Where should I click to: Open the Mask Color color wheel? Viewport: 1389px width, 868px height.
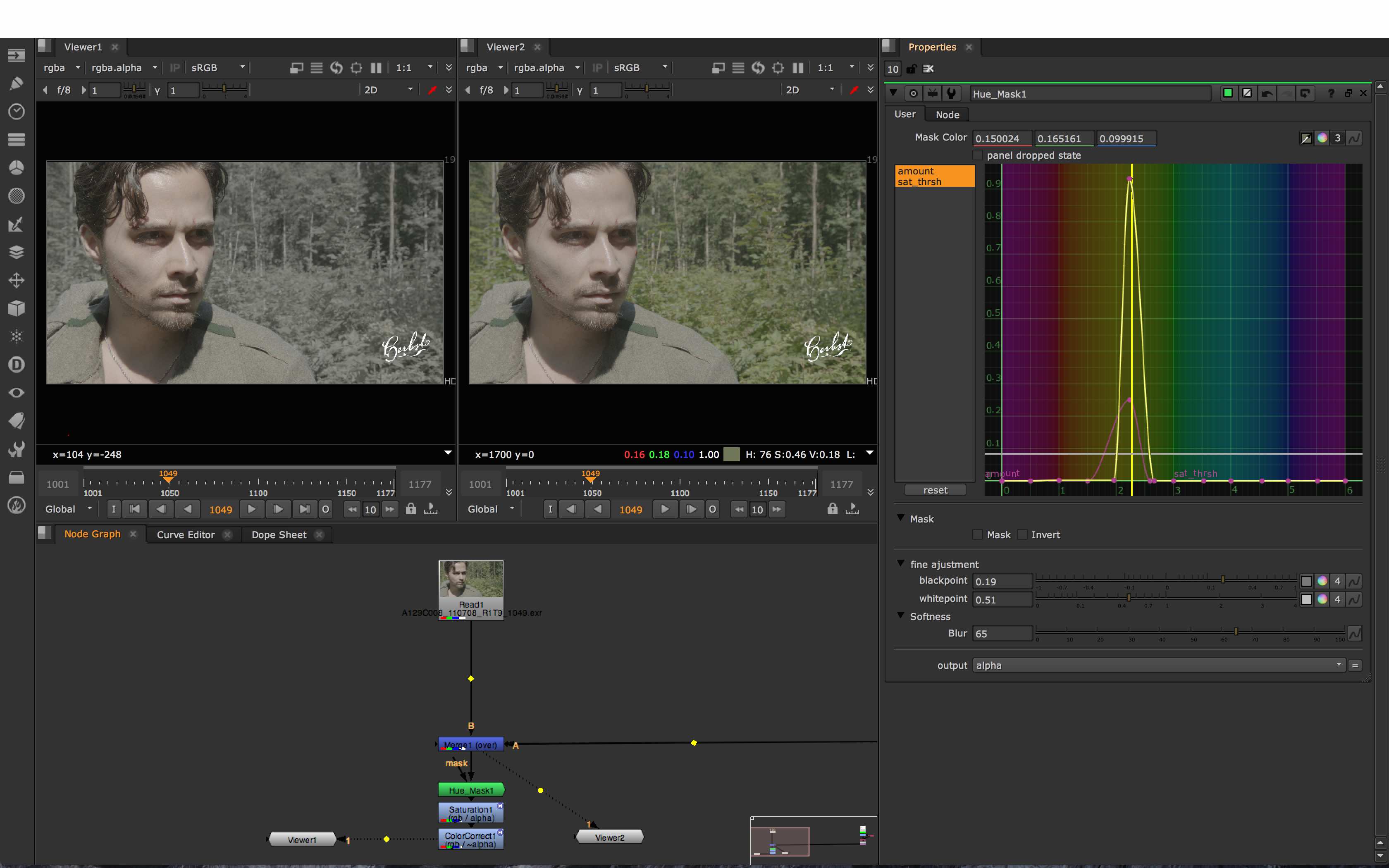click(x=1322, y=138)
